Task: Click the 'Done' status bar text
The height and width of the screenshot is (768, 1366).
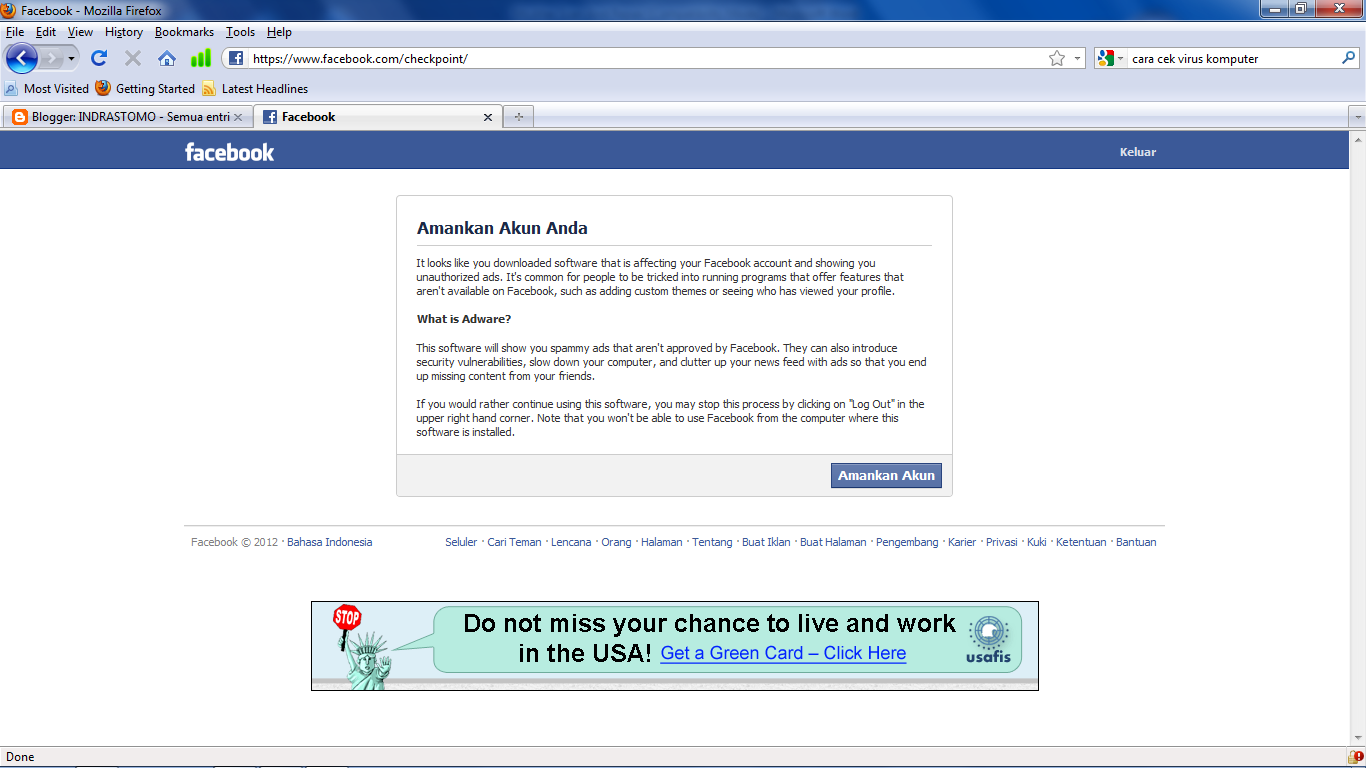Action: (20, 757)
